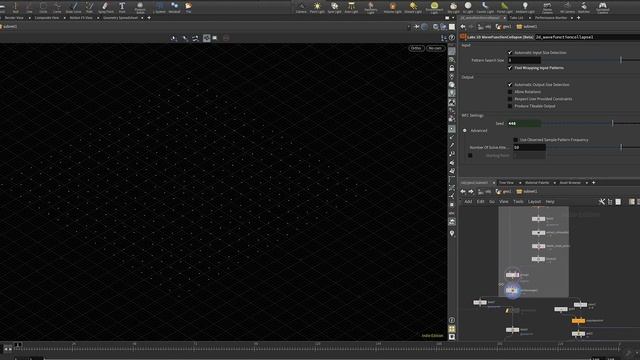Screen dimensions: 640x360
Task: Go back in parameter pane history
Action: (463, 27)
